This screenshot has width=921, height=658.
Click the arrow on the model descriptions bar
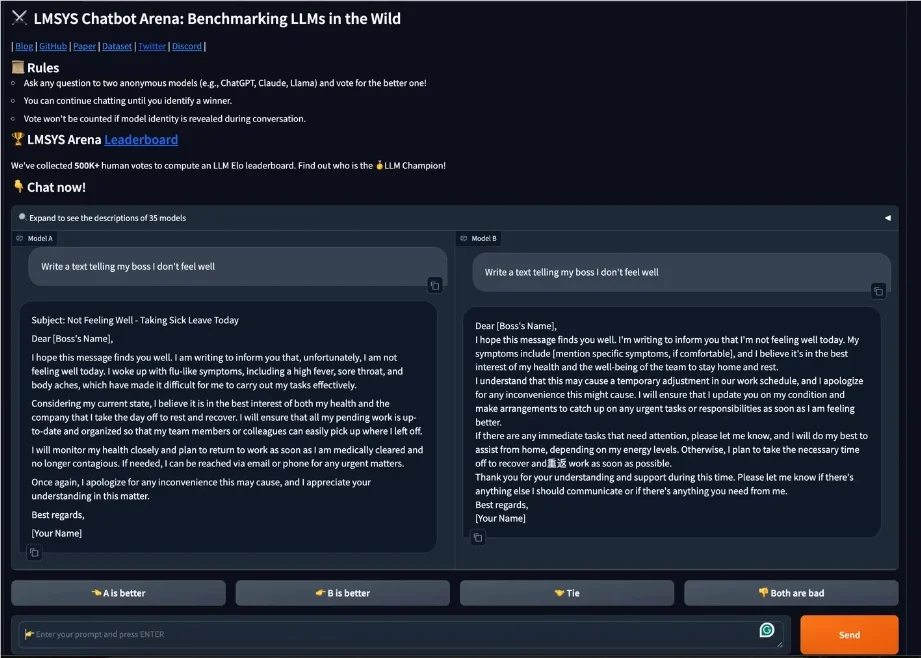(x=887, y=217)
